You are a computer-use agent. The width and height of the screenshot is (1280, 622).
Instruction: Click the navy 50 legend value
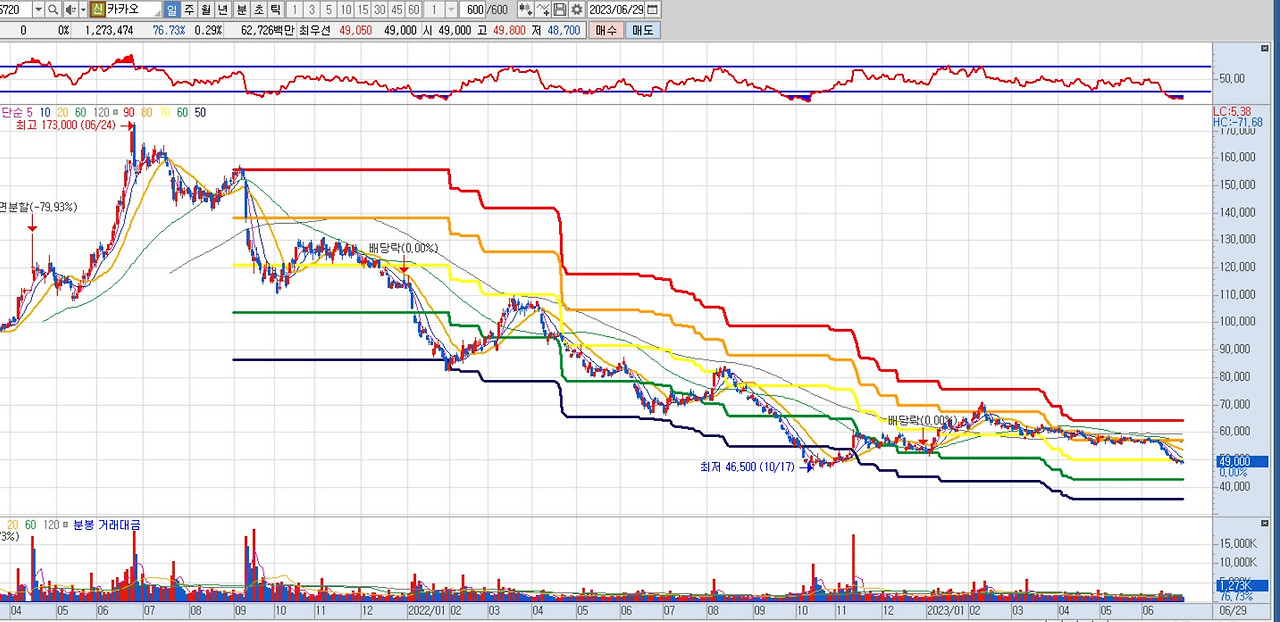(200, 112)
